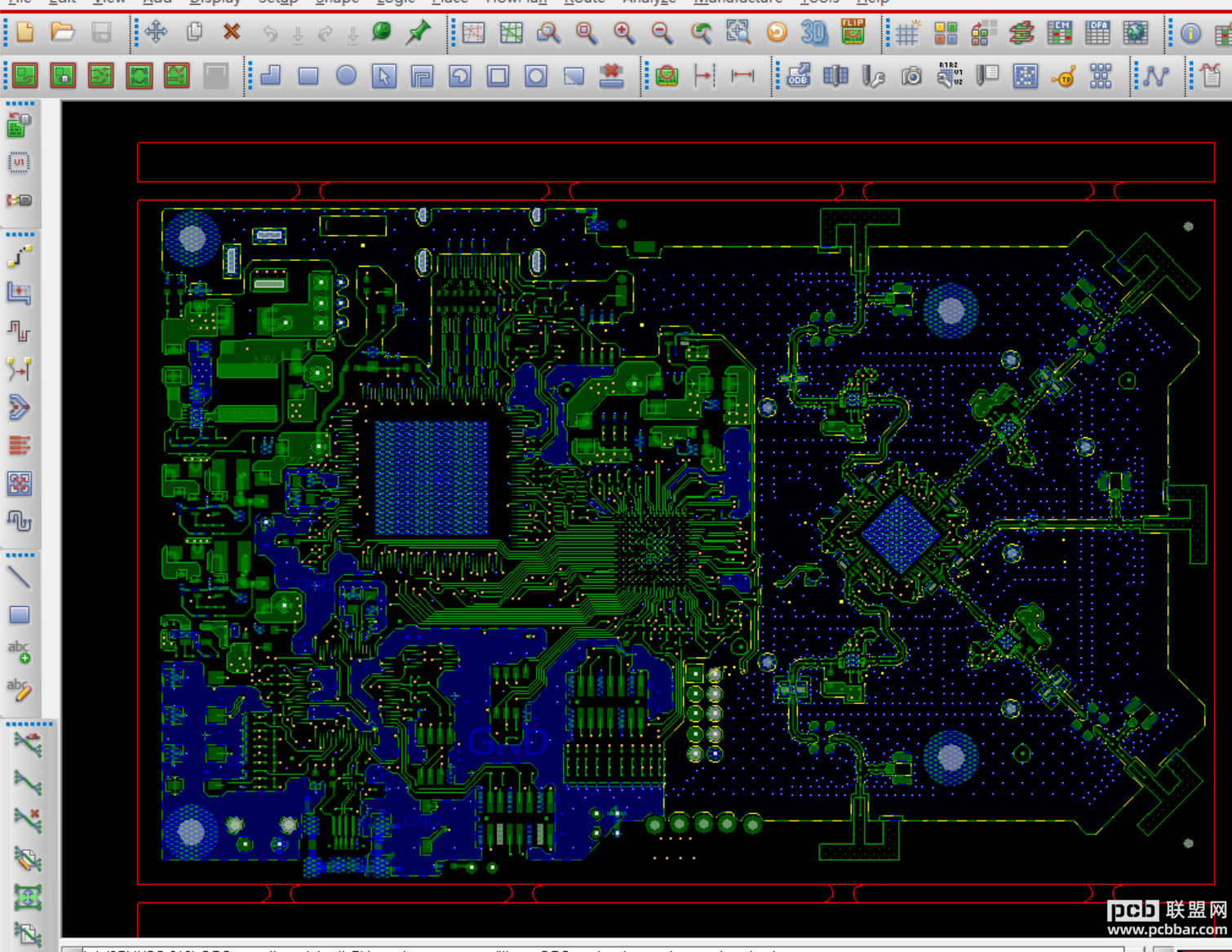This screenshot has height=952, width=1232.
Task: Open the four-color palette icon
Action: point(946,33)
